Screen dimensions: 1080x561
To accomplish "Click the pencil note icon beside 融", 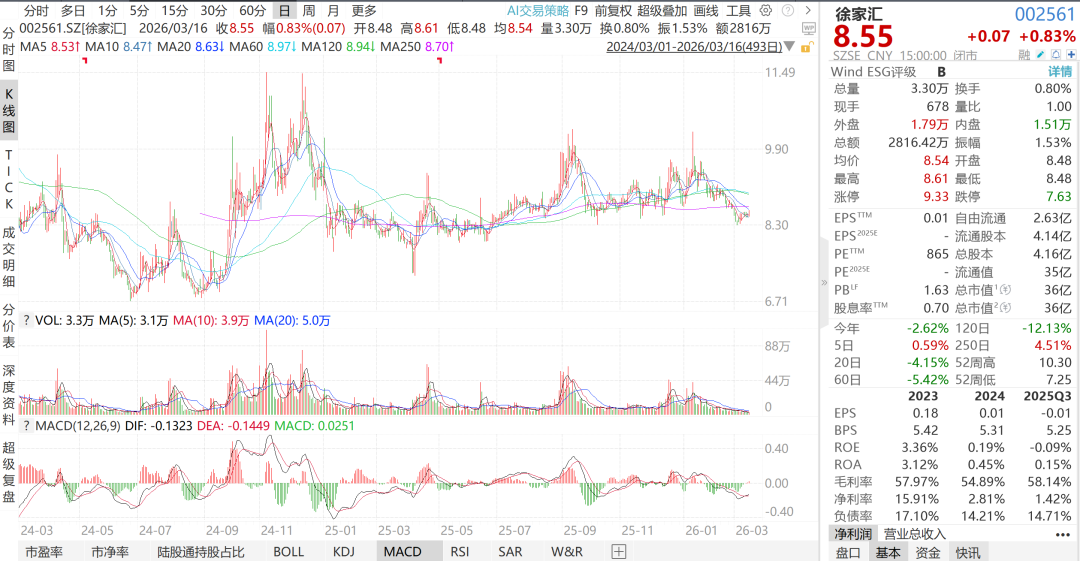I will click(1041, 56).
